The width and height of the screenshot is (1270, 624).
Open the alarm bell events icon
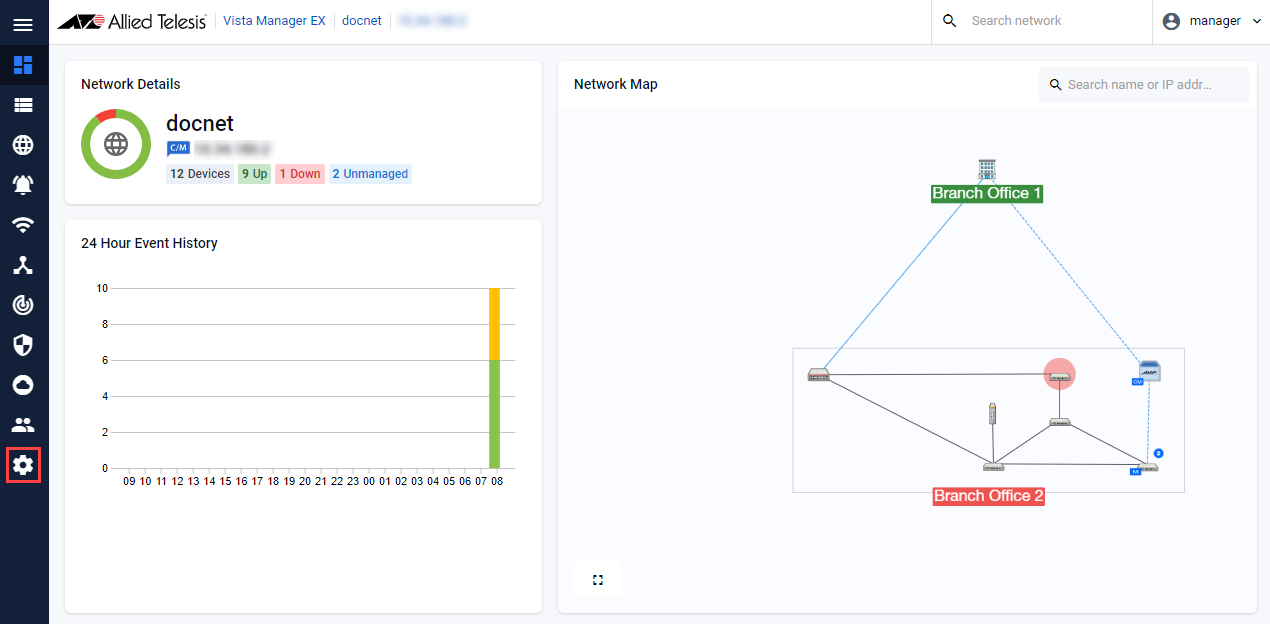(x=23, y=185)
